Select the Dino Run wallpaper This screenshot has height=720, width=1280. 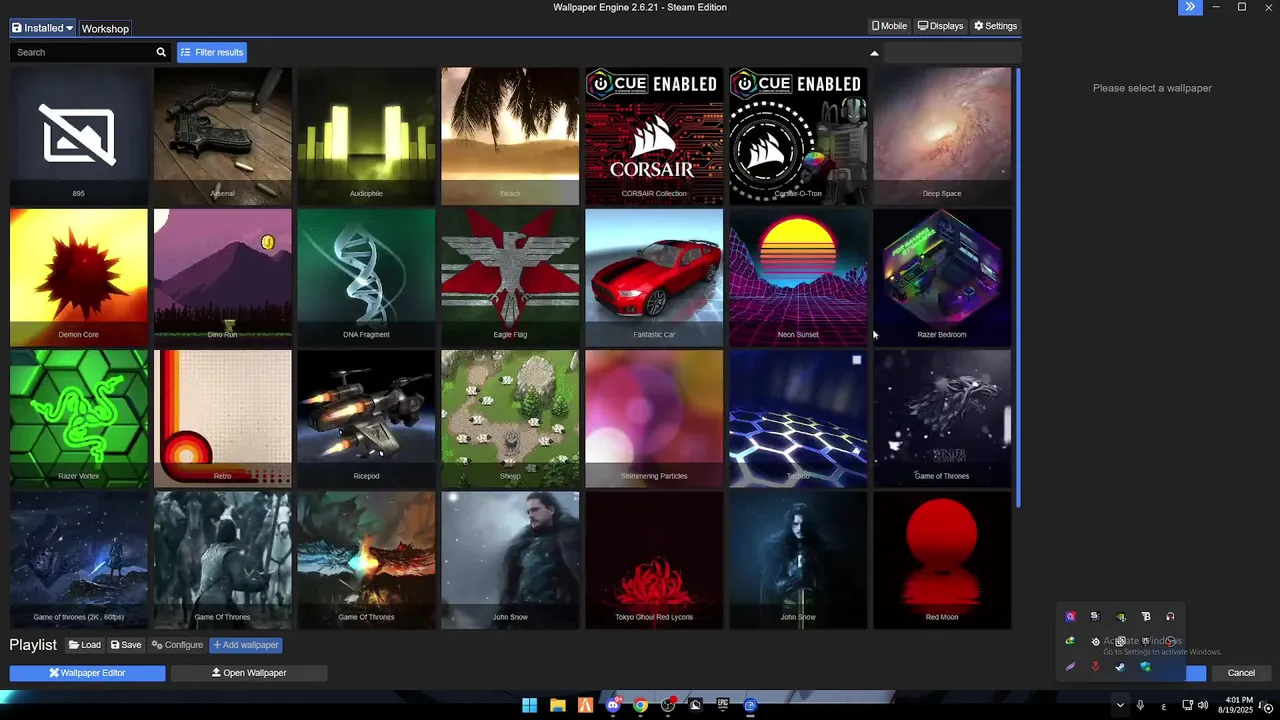coord(223,277)
